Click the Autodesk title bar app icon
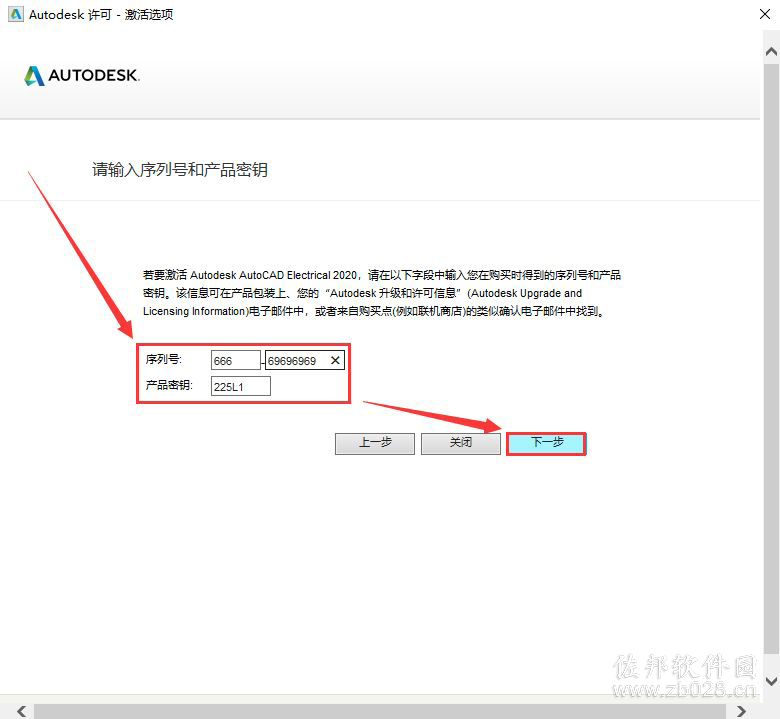780x719 pixels. pyautogui.click(x=15, y=14)
